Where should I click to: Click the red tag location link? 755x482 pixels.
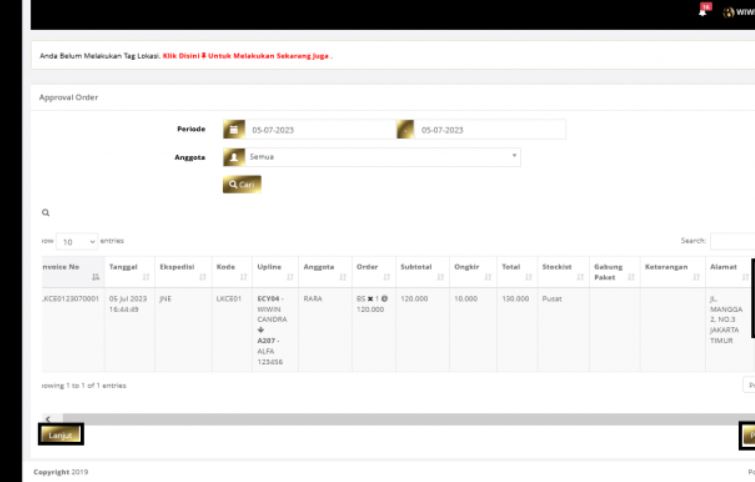(246, 56)
